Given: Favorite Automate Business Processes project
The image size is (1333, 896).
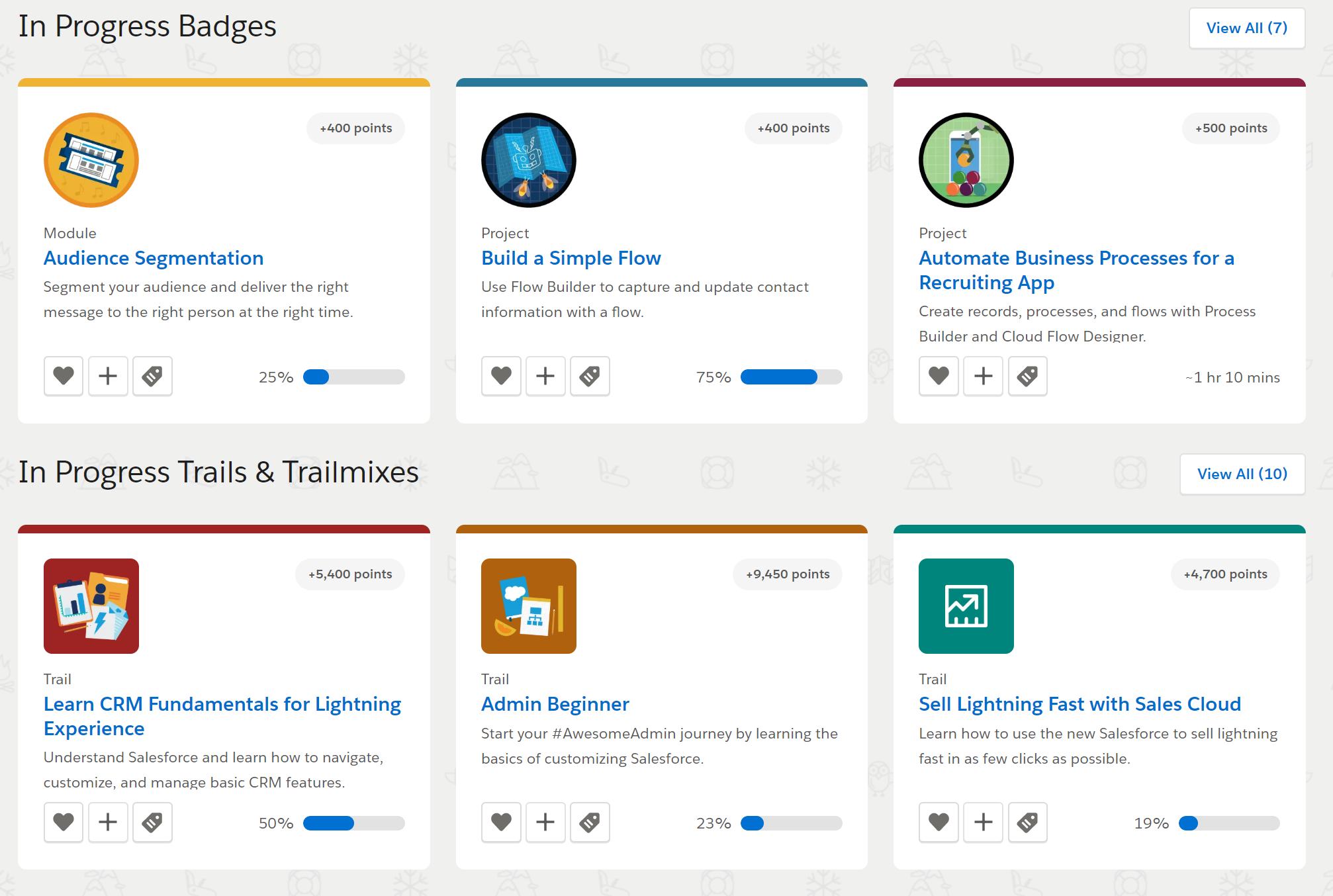Looking at the screenshot, I should pyautogui.click(x=939, y=377).
